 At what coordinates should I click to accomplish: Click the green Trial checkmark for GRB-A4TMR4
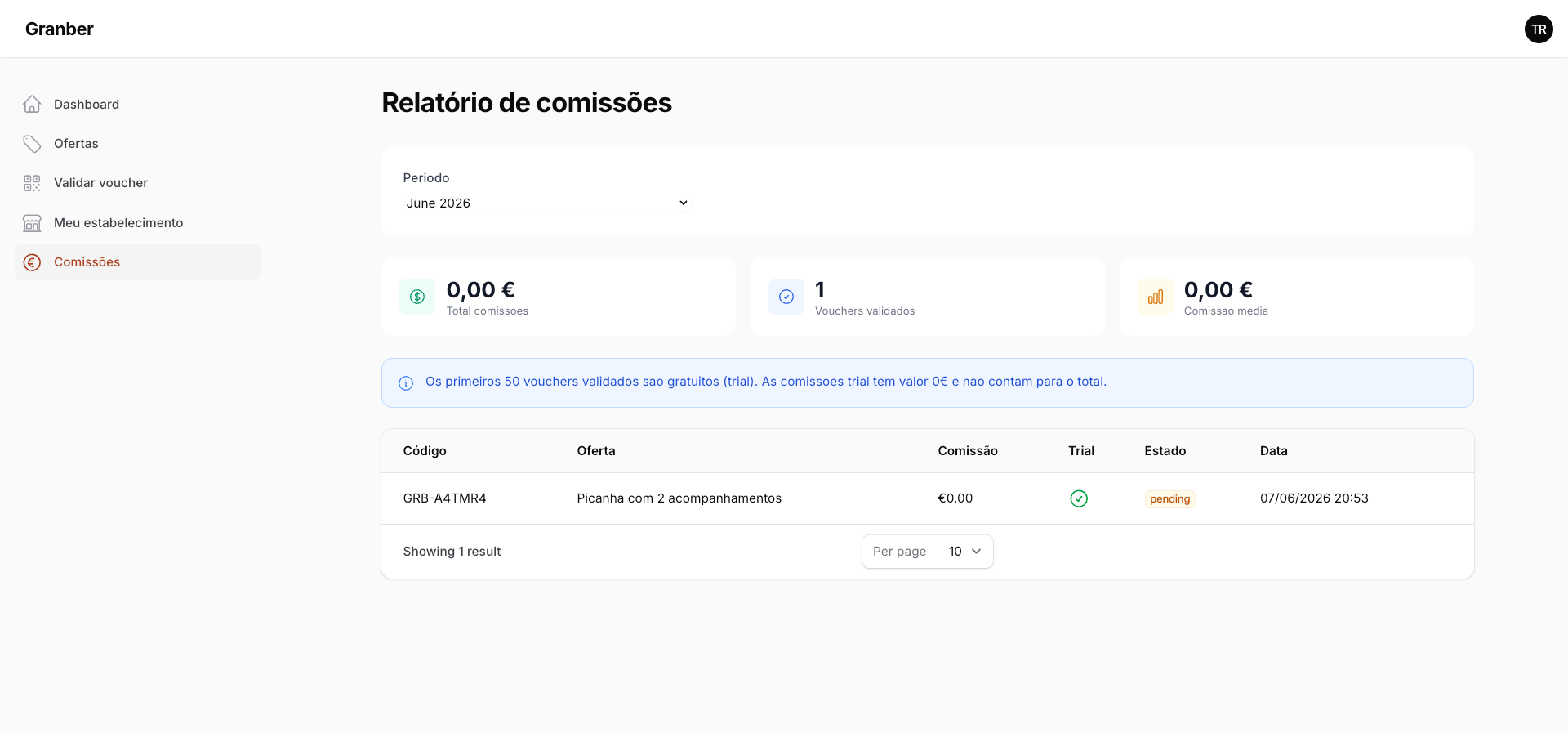[x=1079, y=498]
